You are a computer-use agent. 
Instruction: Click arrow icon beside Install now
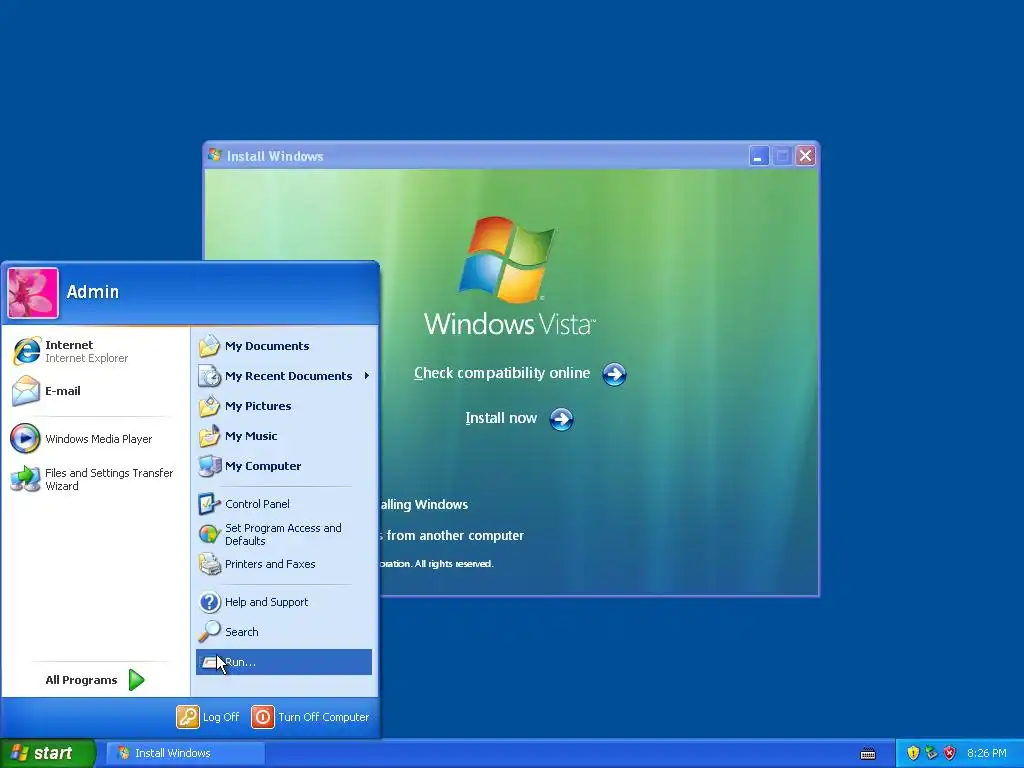(561, 419)
